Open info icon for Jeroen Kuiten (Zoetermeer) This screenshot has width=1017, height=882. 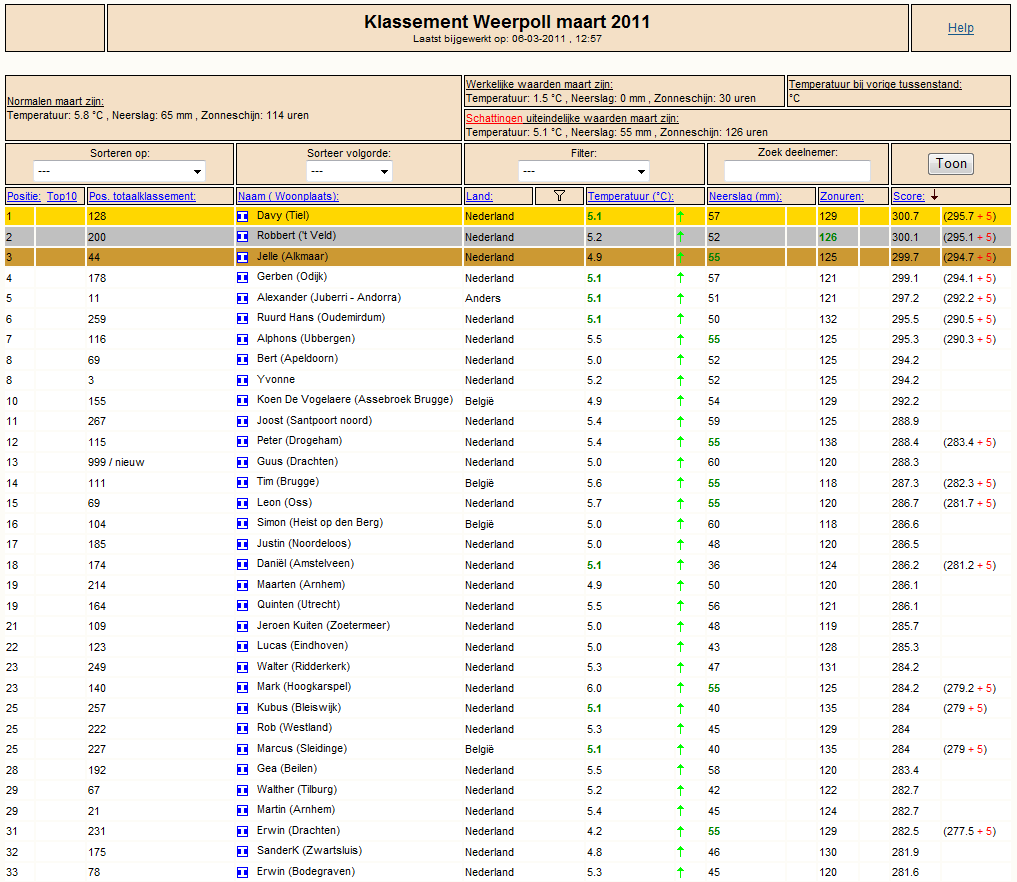(x=243, y=626)
